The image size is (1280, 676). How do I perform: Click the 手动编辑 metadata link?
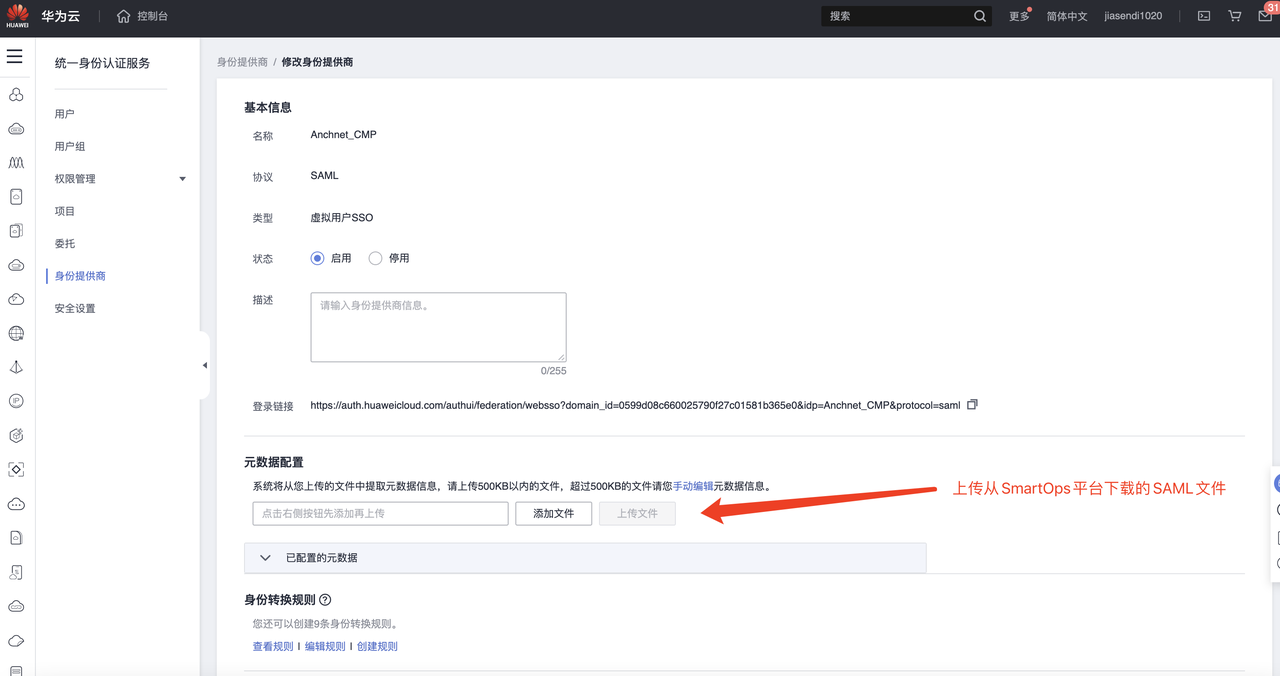(693, 486)
